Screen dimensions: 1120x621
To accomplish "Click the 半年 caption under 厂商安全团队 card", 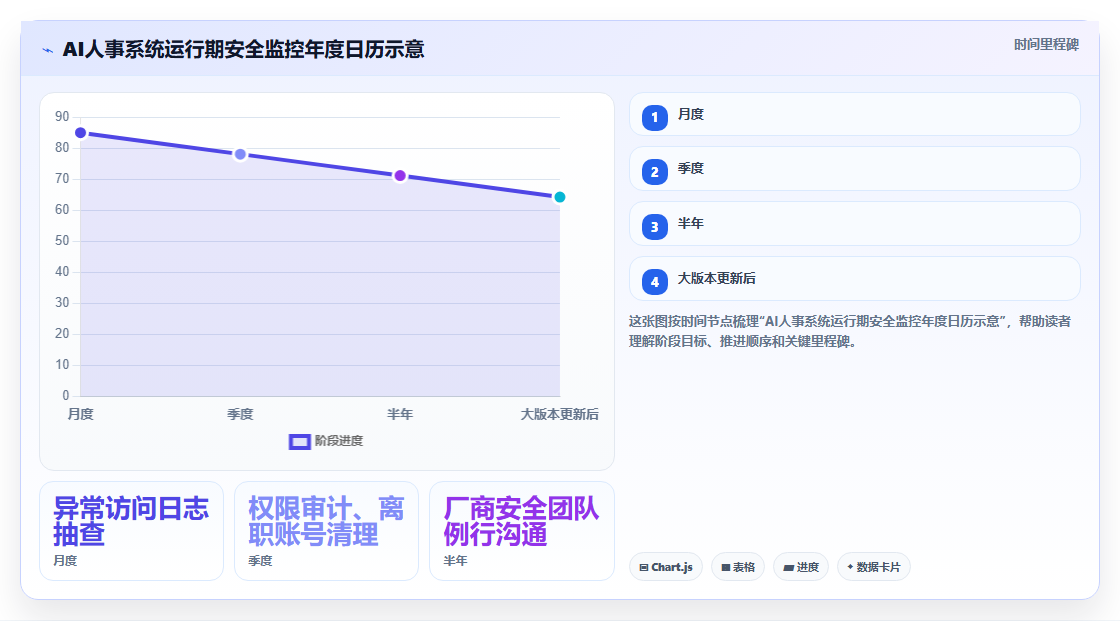I will pos(455,561).
